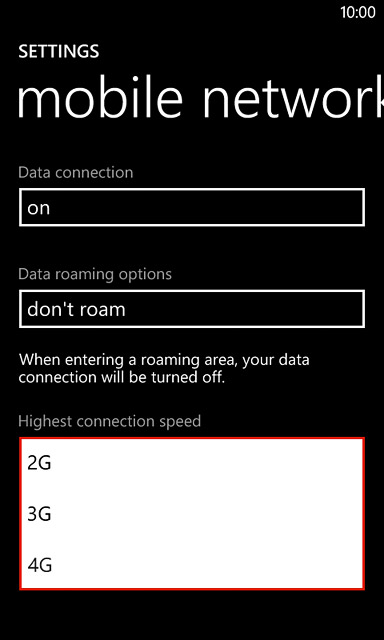This screenshot has width=384, height=640.
Task: Choose the 4G speed option
Action: pos(191,565)
